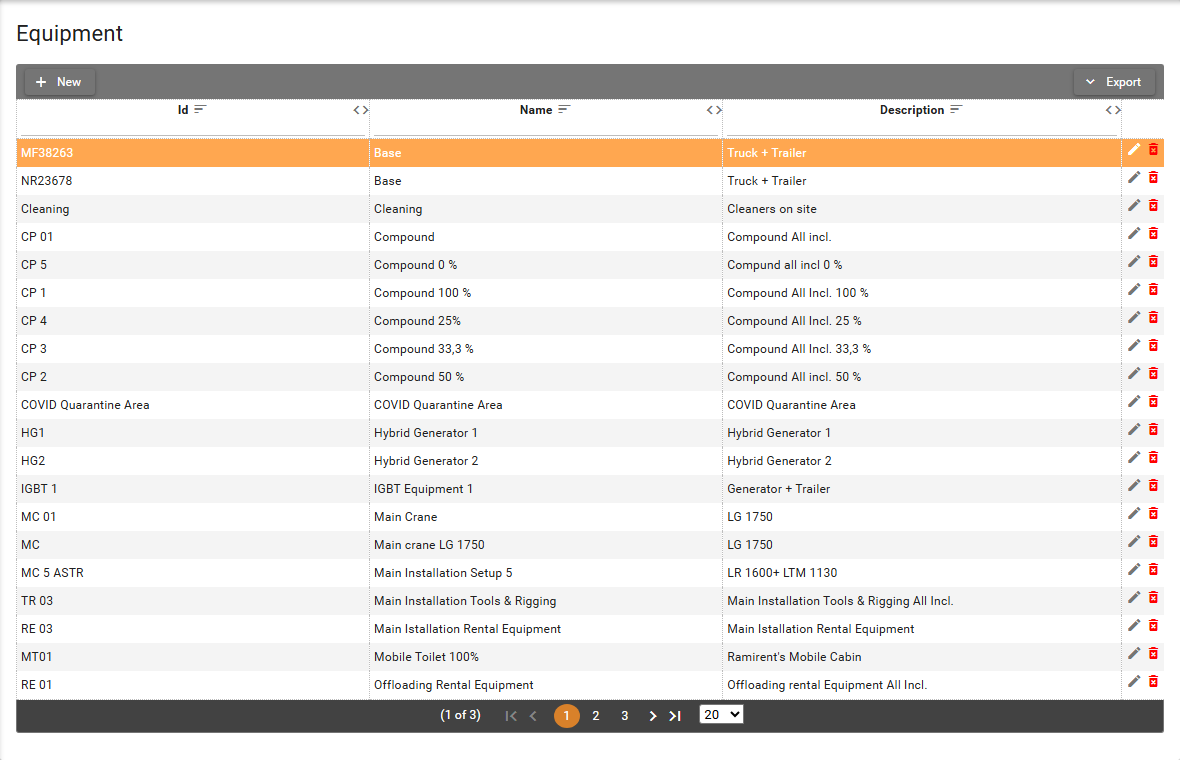Select the COVID Quarantine Area Id cell
This screenshot has width=1180, height=760.
click(x=193, y=405)
